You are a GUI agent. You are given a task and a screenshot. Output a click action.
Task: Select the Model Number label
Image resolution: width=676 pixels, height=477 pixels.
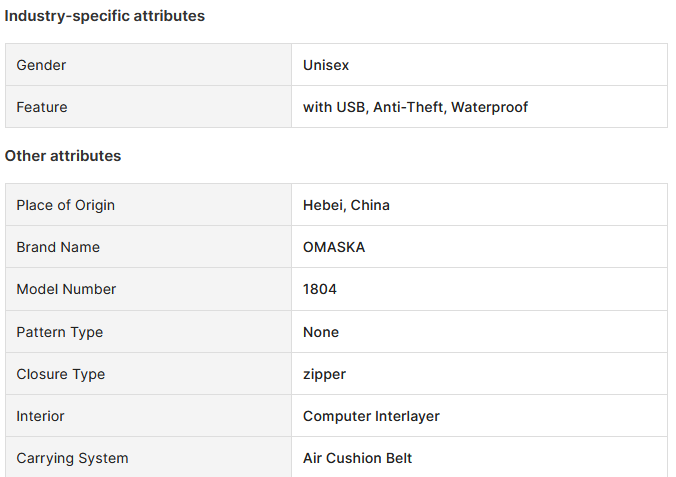[66, 289]
